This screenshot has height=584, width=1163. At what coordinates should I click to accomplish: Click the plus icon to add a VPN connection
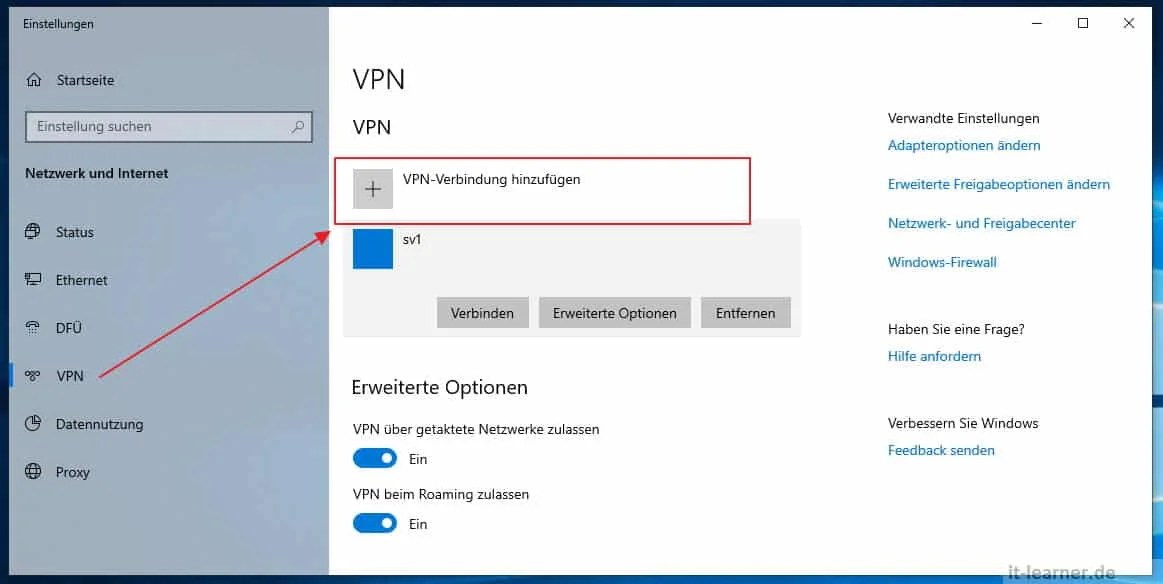click(372, 188)
